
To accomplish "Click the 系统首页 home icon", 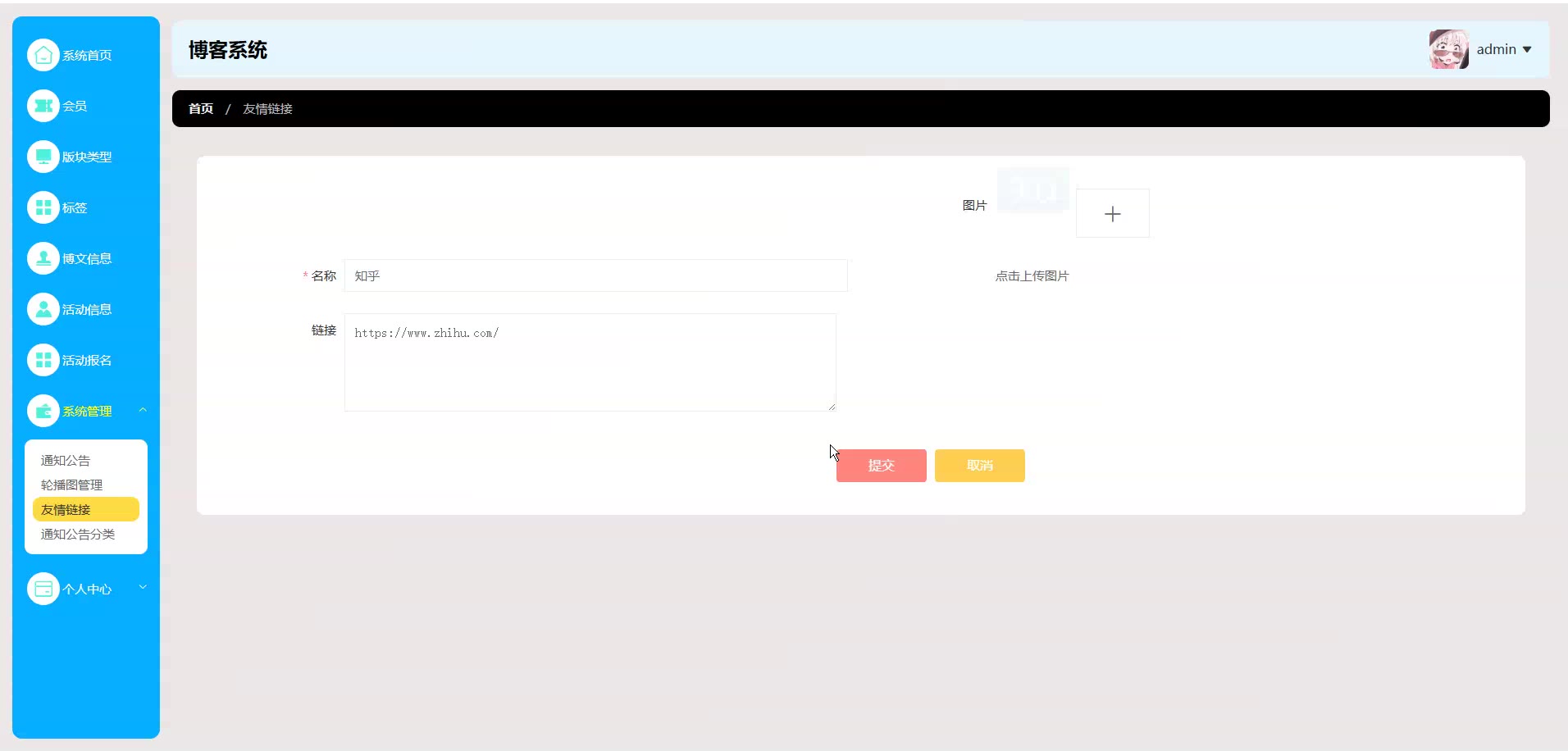I will (x=43, y=55).
